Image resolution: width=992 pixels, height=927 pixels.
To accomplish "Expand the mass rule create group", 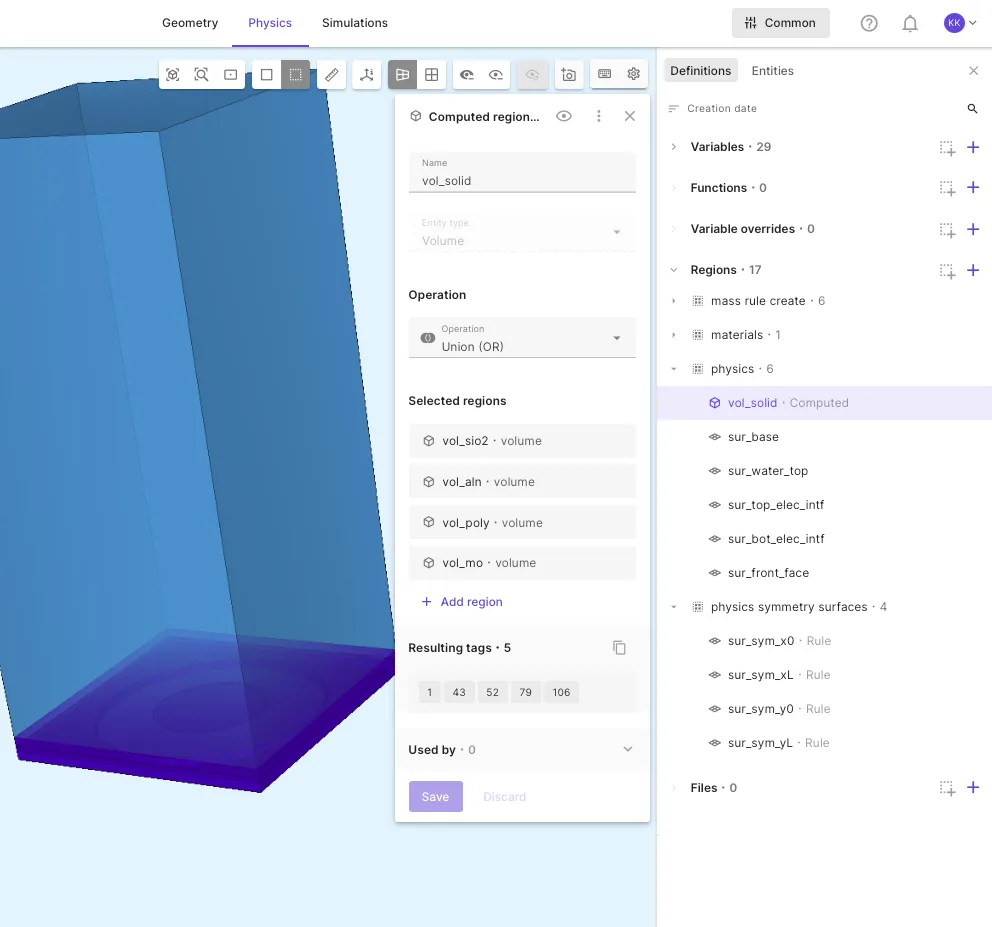I will click(x=674, y=301).
